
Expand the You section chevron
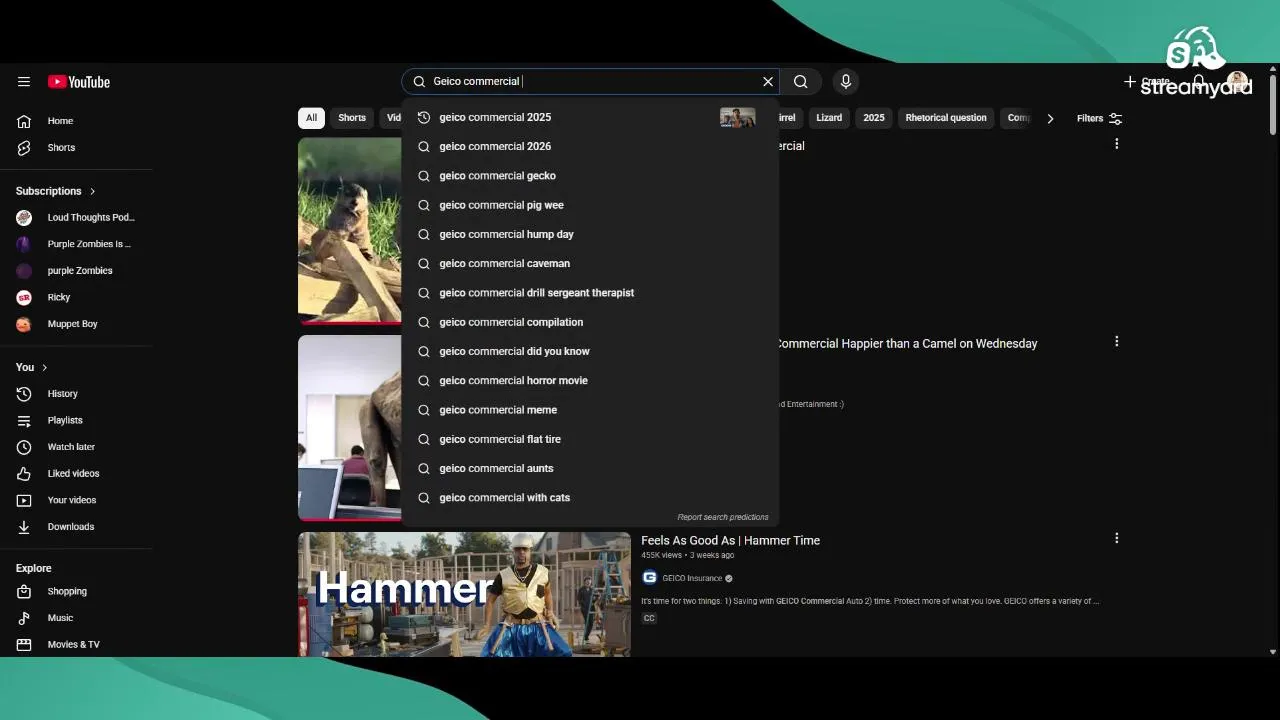coord(44,368)
